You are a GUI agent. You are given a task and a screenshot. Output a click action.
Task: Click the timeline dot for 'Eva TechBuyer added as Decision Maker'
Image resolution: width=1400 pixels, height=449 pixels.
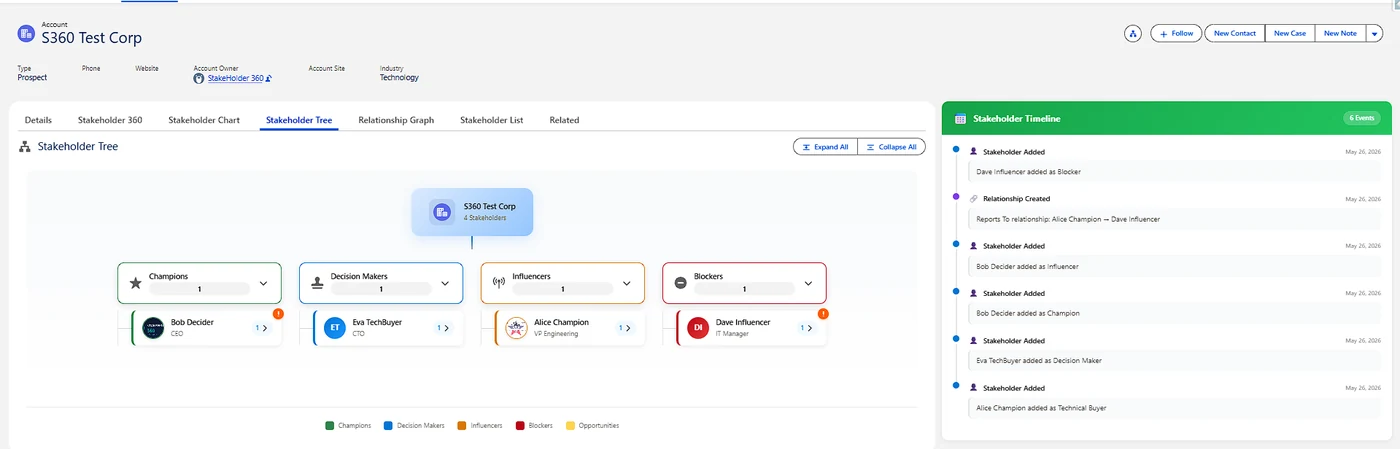956,339
